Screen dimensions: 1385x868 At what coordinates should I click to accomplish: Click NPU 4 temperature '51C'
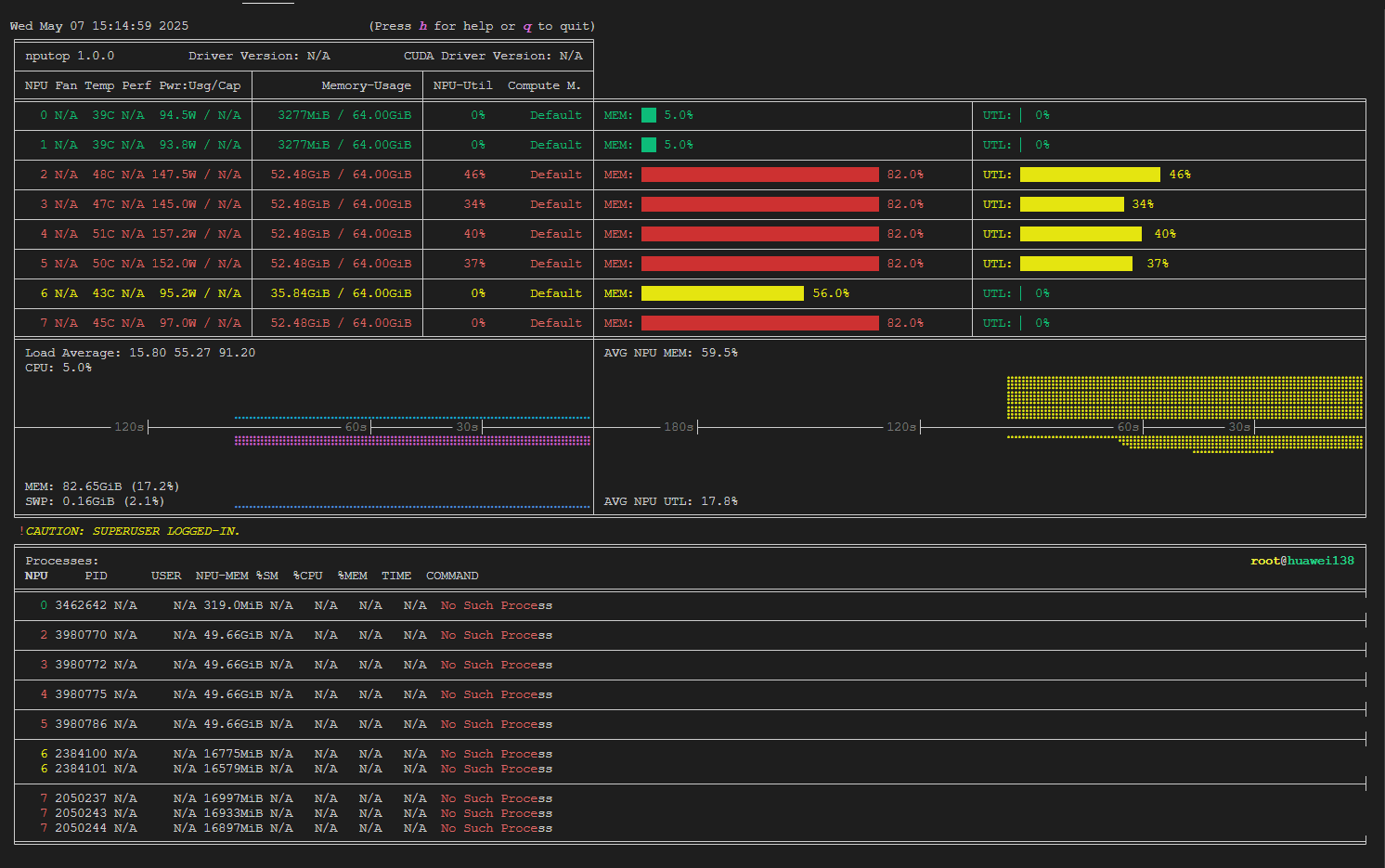tap(103, 234)
